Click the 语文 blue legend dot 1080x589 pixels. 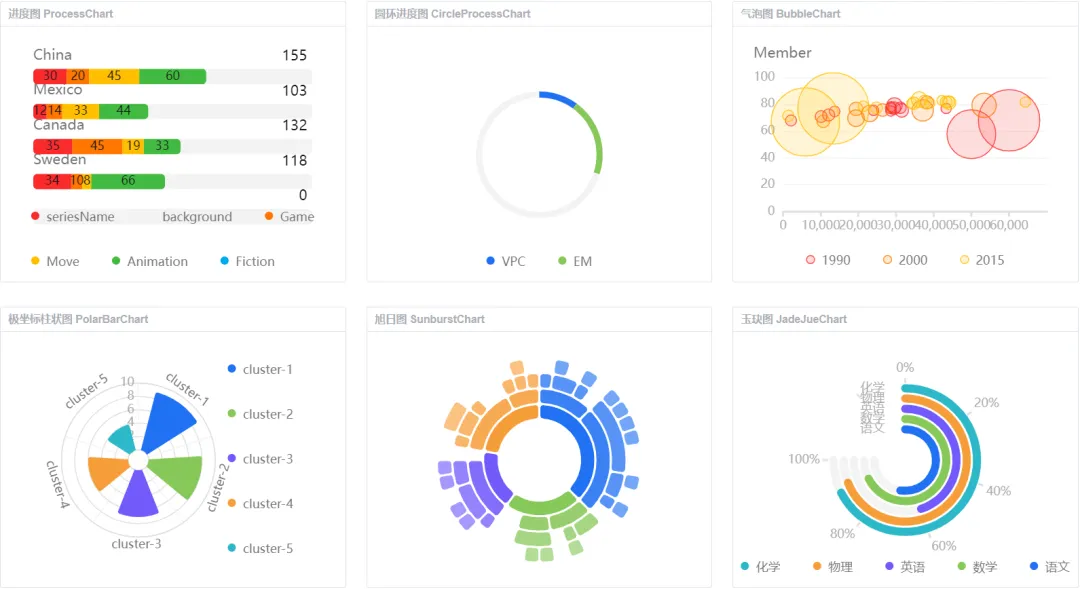click(1034, 567)
